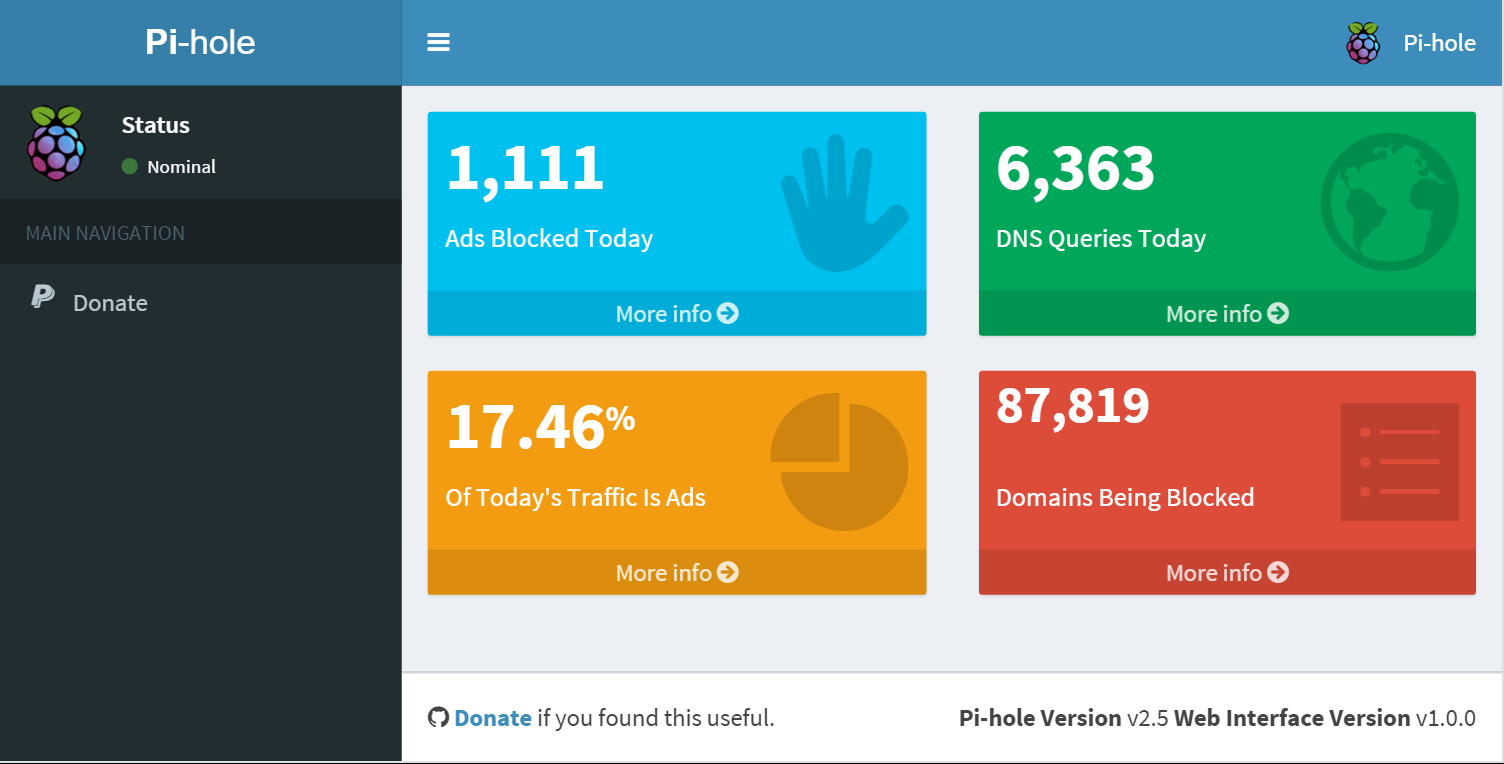1504x764 pixels.
Task: Select Donate in the main navigation sidebar
Action: tap(200, 302)
